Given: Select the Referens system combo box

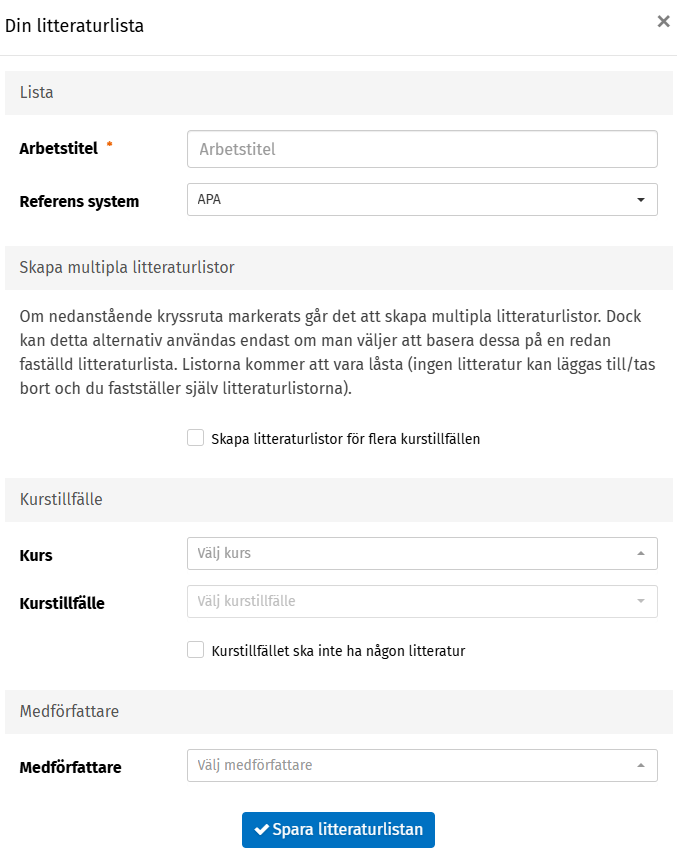Looking at the screenshot, I should click(x=420, y=199).
